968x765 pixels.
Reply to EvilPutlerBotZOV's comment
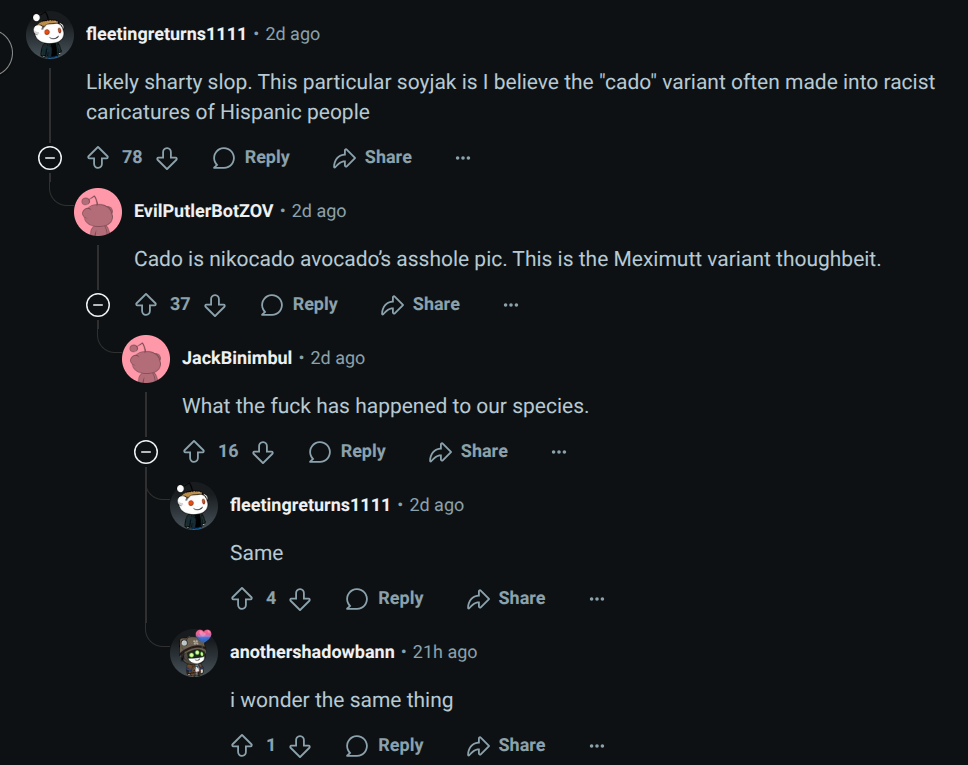(298, 304)
